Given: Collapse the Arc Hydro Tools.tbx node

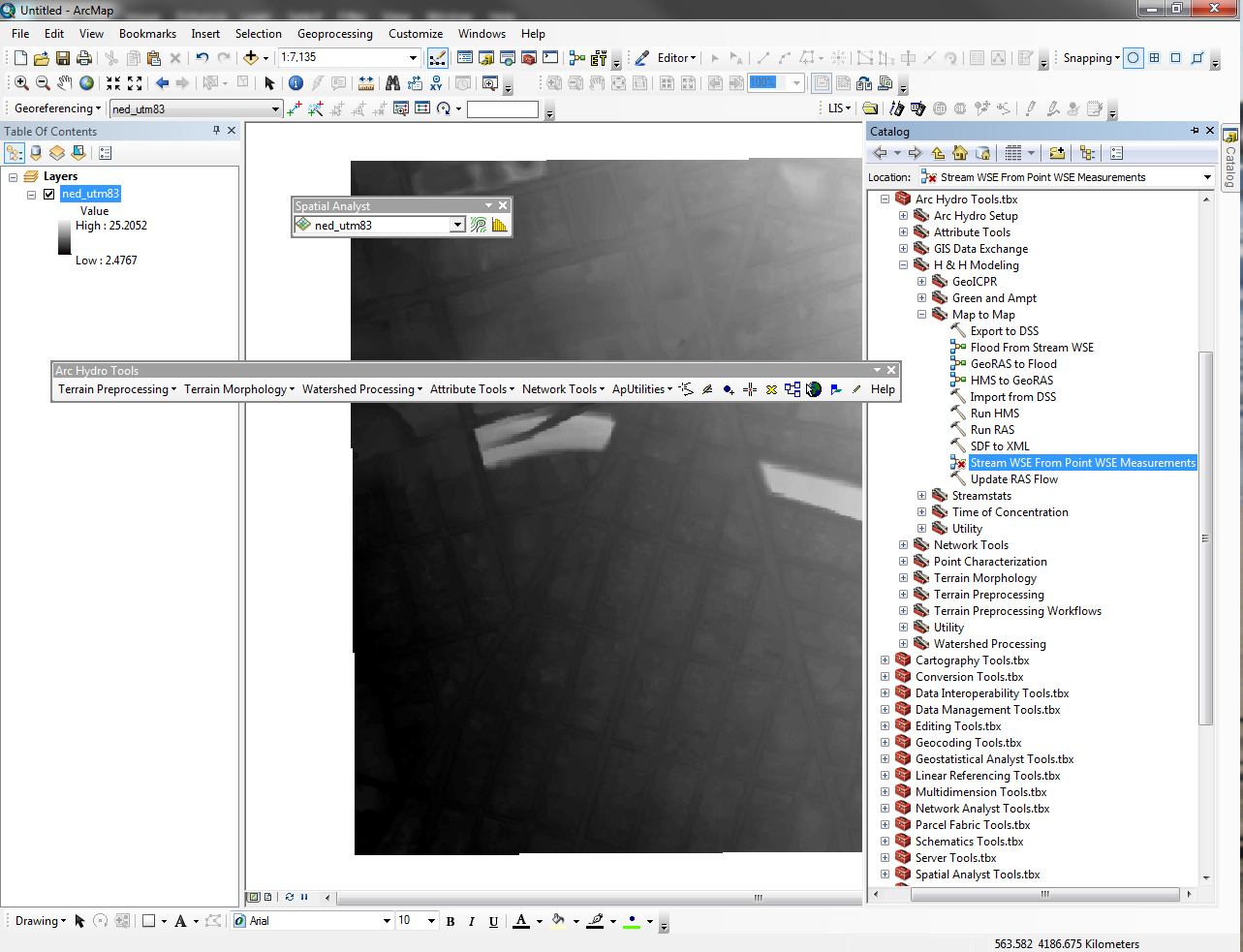Looking at the screenshot, I should [x=885, y=200].
